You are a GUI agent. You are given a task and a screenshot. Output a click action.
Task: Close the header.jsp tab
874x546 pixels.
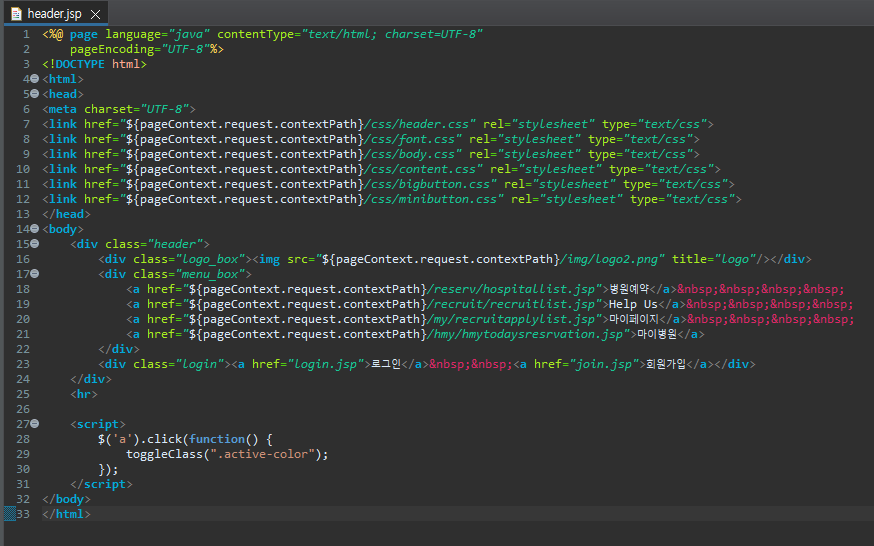coord(96,14)
